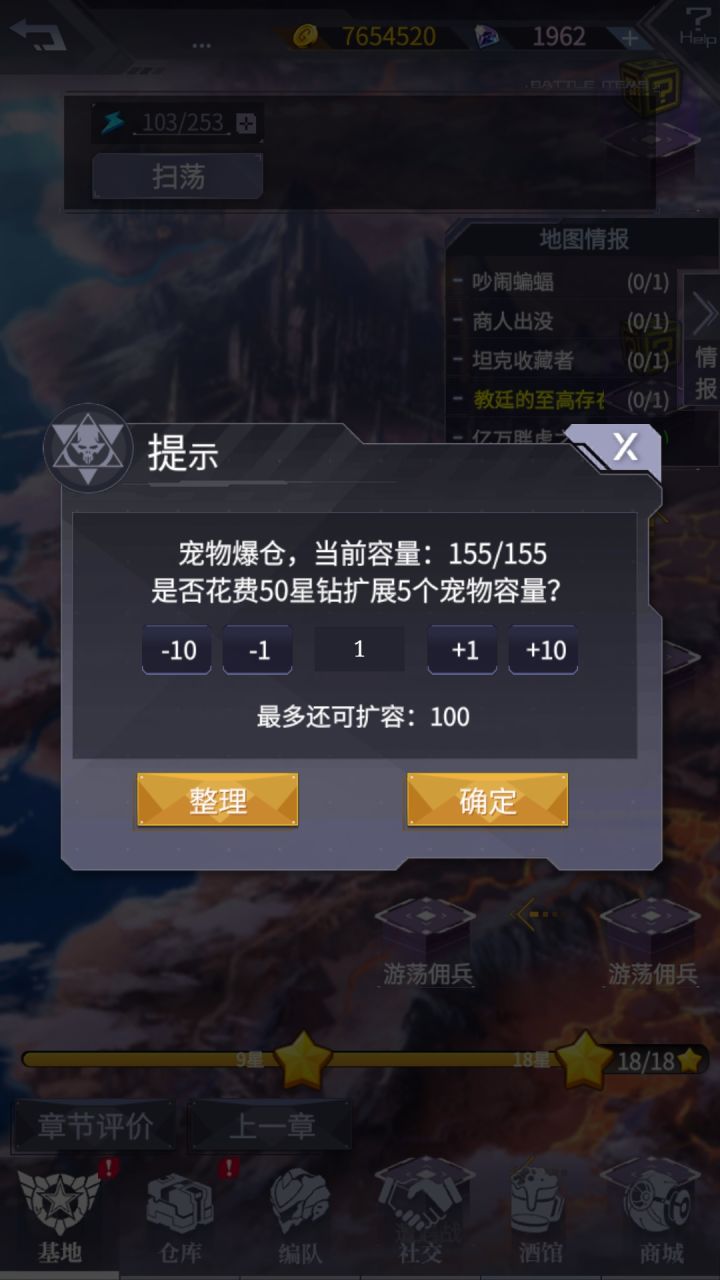Decrease expansion count by 1
Viewport: 720px width, 1280px height.
point(258,650)
